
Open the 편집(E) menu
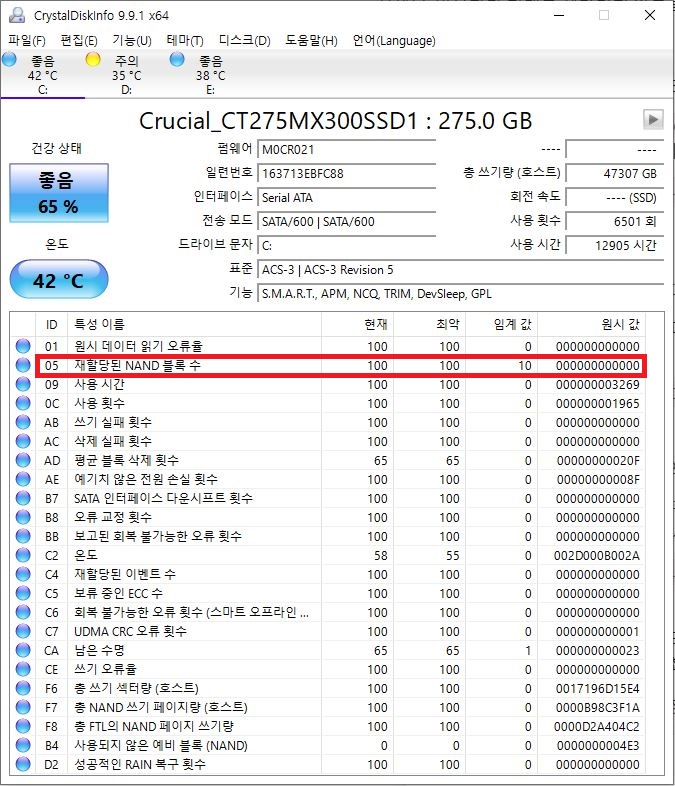coord(79,41)
